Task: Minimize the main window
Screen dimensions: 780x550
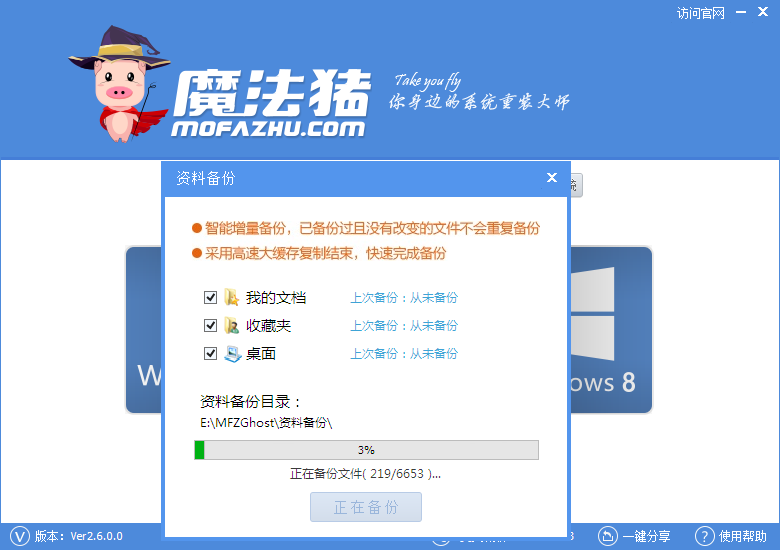Action: click(741, 12)
